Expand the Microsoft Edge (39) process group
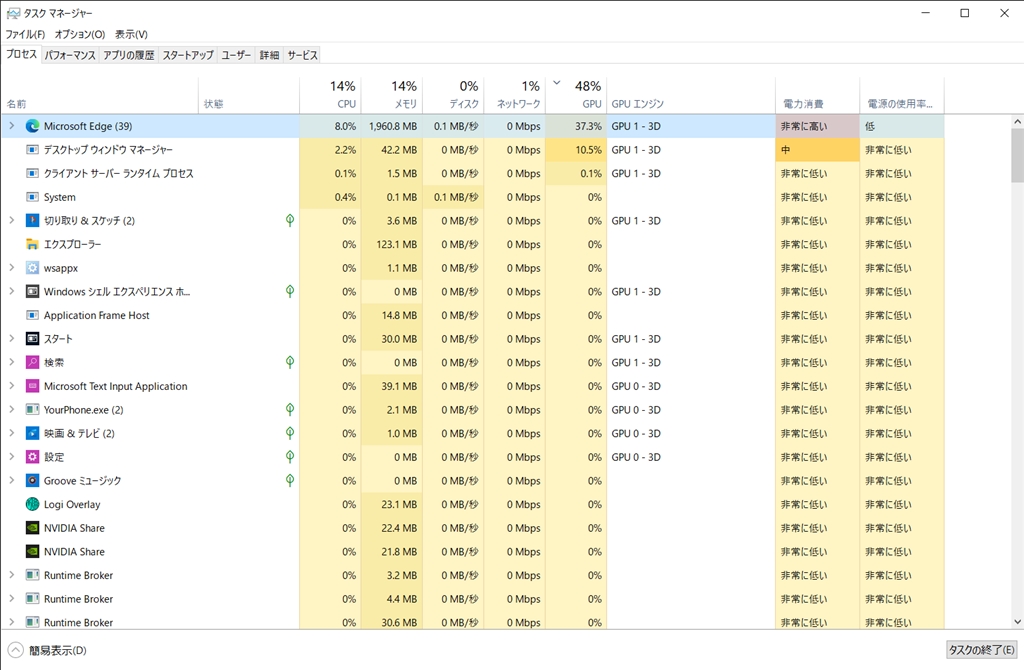This screenshot has height=670, width=1024. click(x=11, y=125)
